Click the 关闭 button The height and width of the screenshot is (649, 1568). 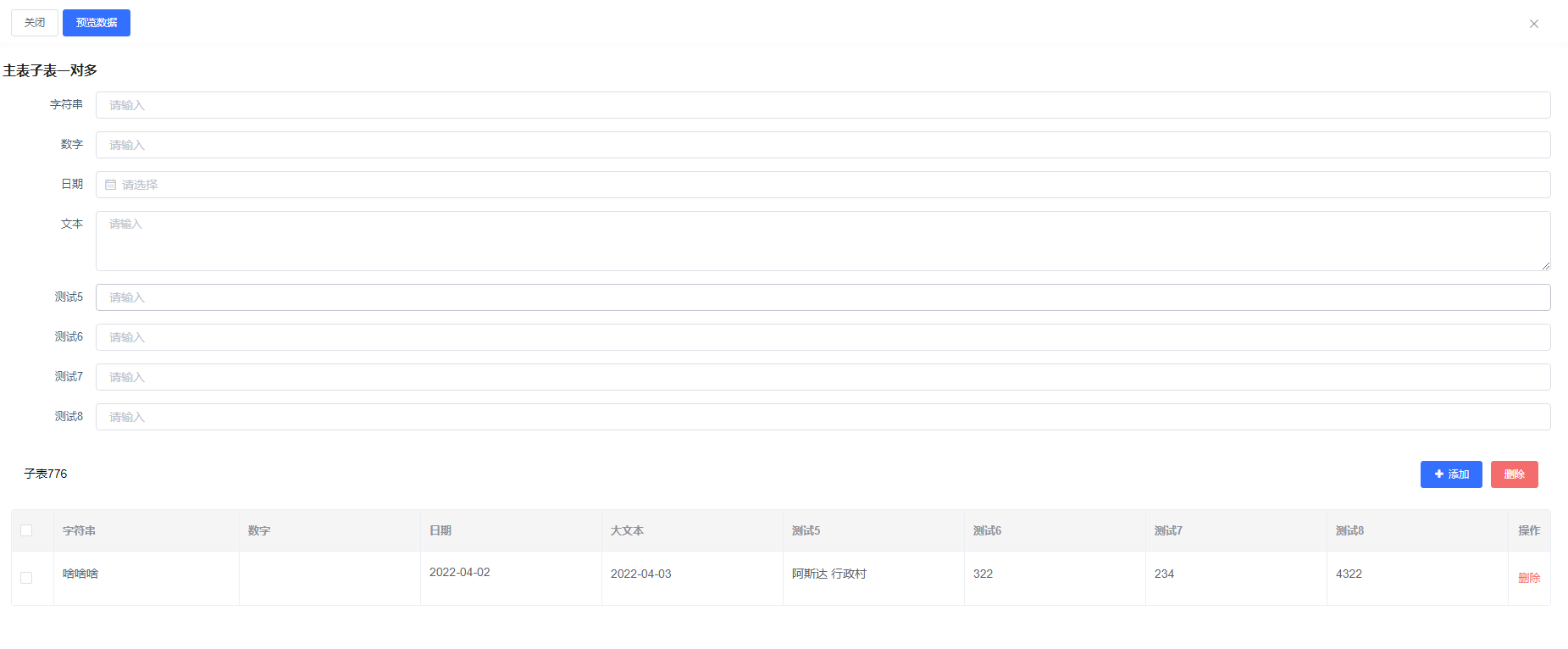[35, 23]
